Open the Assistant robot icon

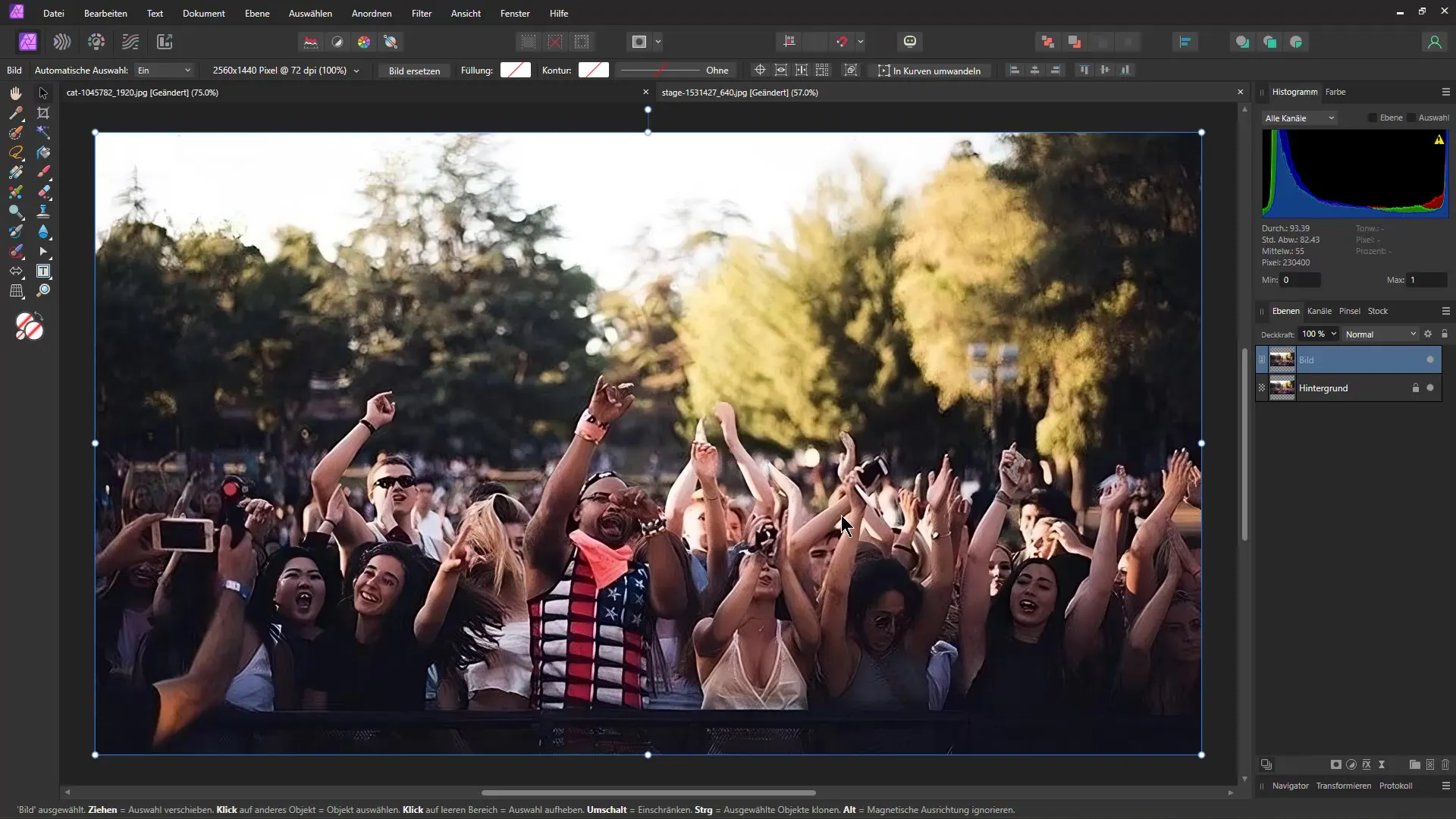click(910, 42)
